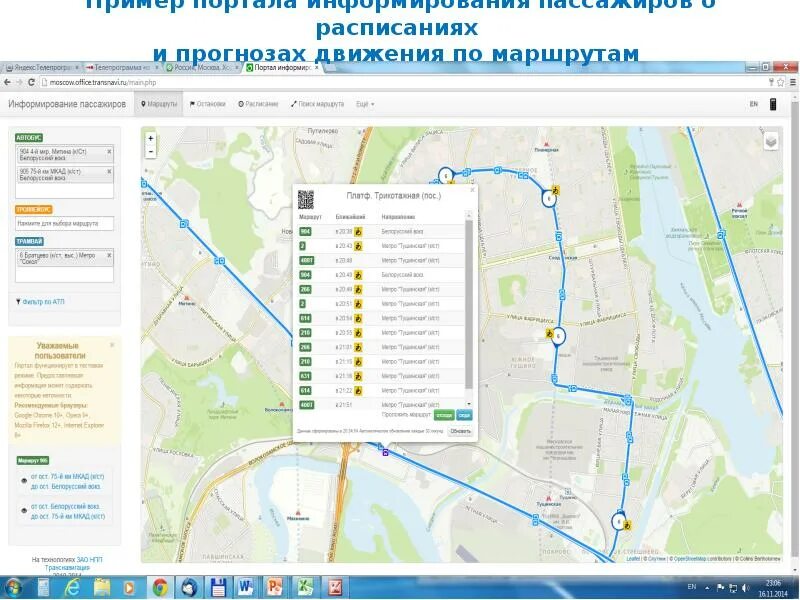Click route 631 badge in popup
800x600 pixels.
[305, 377]
